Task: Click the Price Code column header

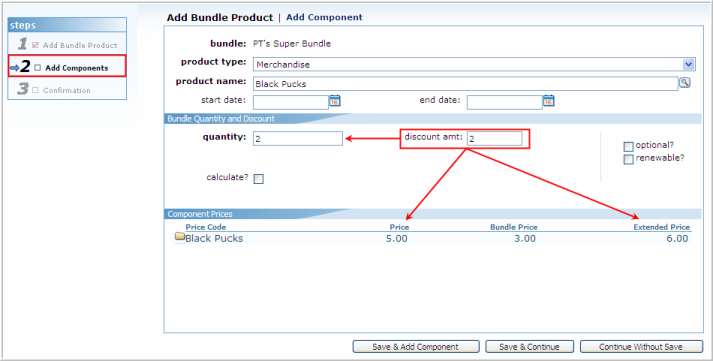Action: click(x=206, y=227)
